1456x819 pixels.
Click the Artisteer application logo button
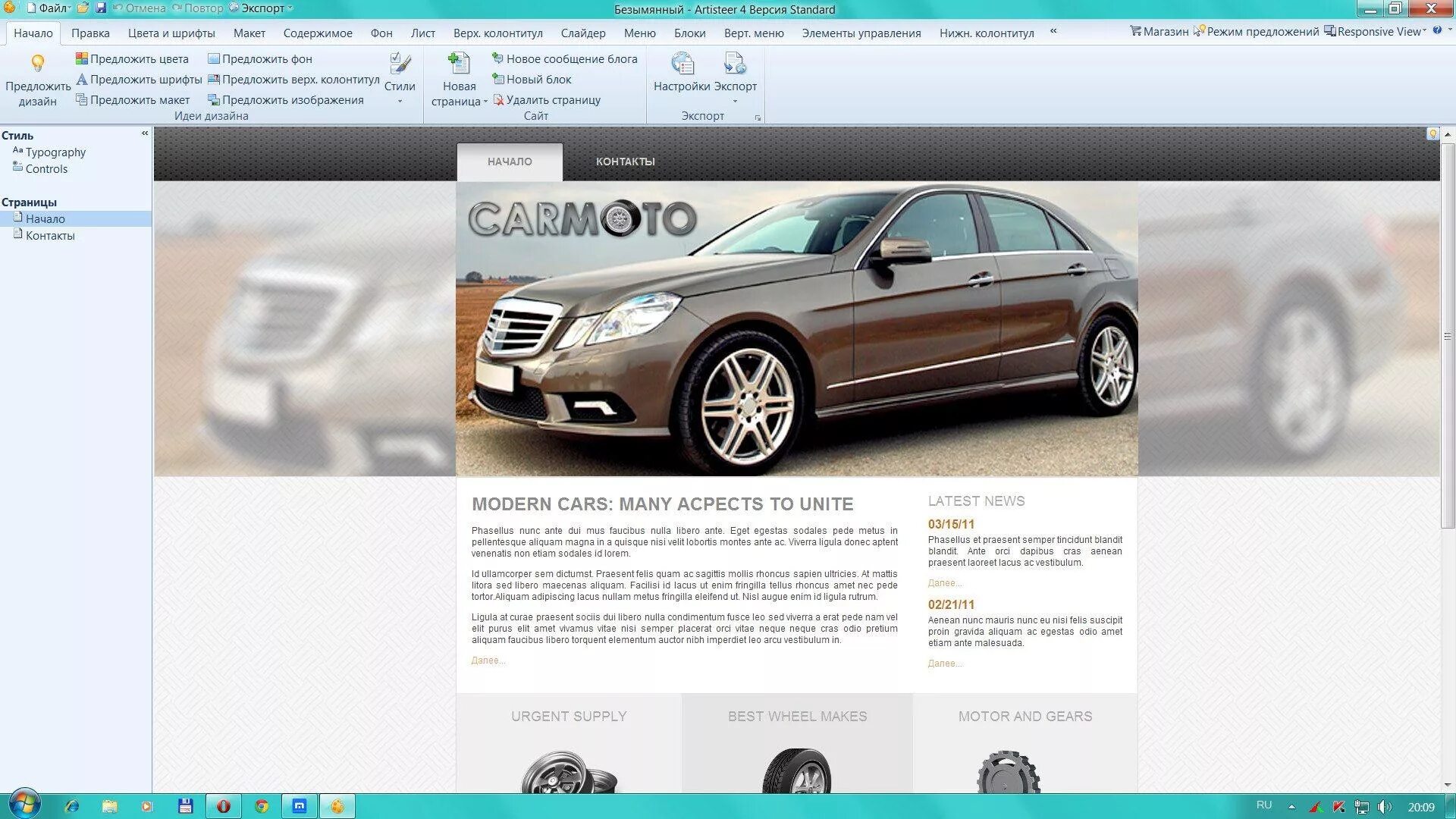(9, 8)
